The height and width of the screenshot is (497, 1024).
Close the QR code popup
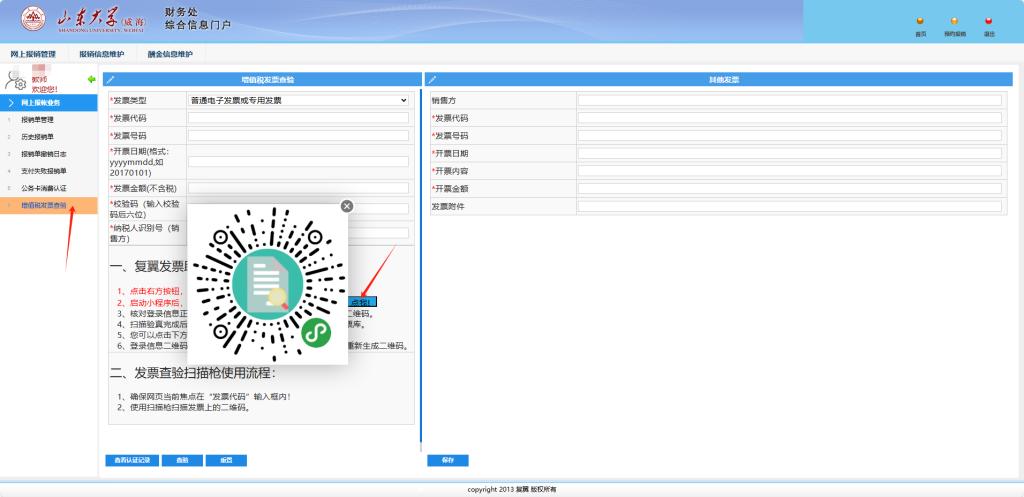[347, 206]
